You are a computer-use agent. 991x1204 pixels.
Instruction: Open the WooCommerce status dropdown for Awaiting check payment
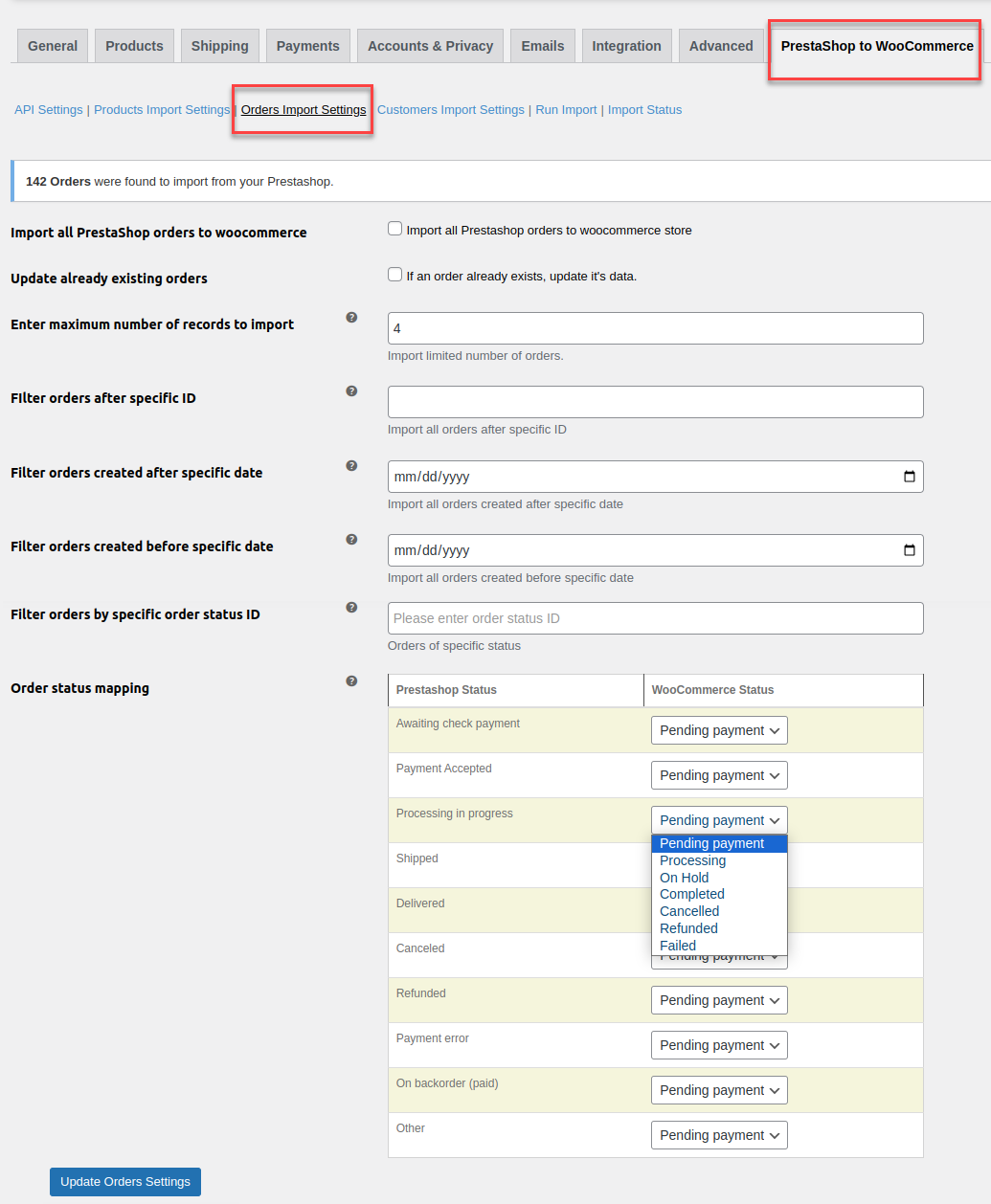[719, 729]
